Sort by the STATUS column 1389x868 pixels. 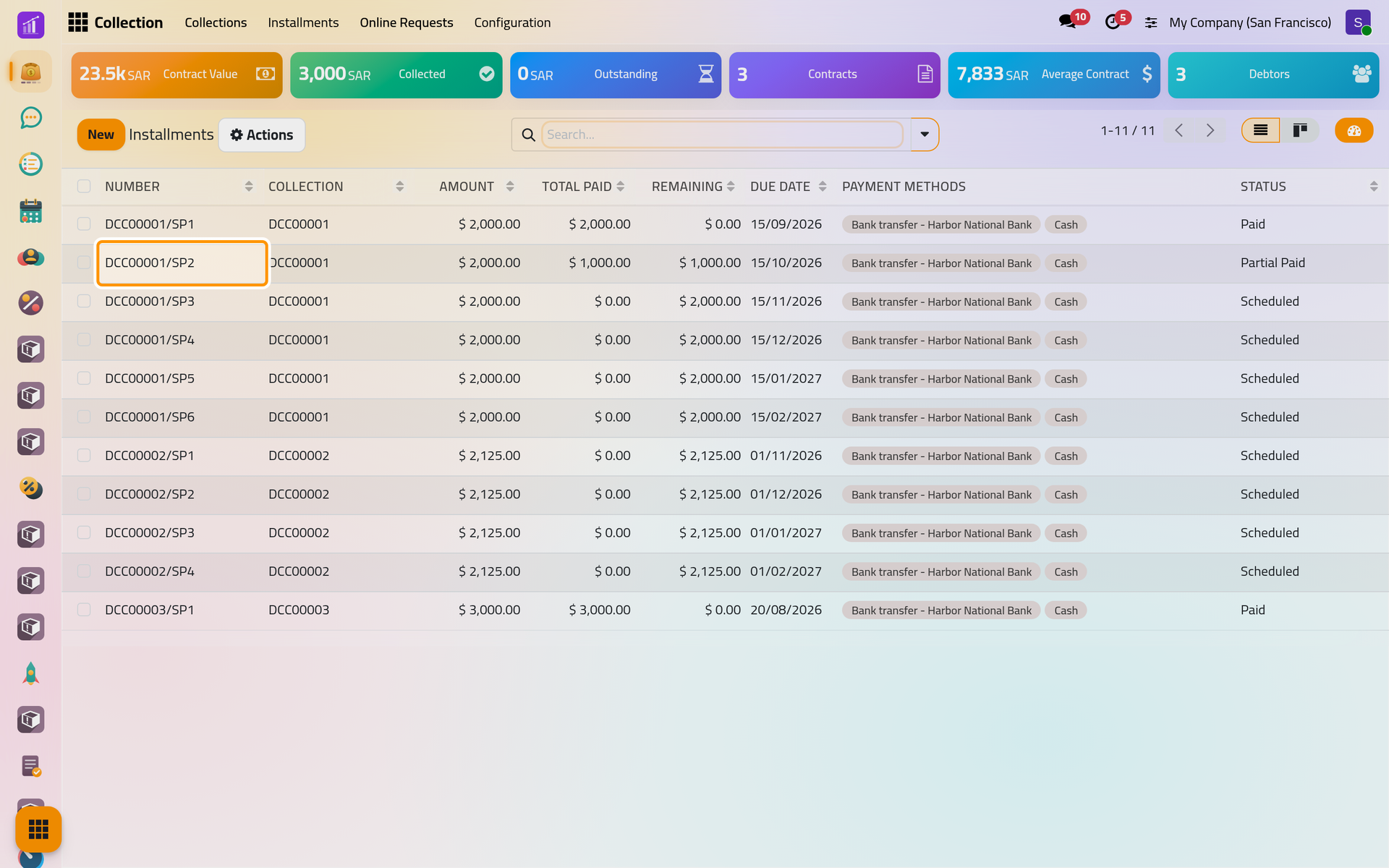tap(1308, 187)
